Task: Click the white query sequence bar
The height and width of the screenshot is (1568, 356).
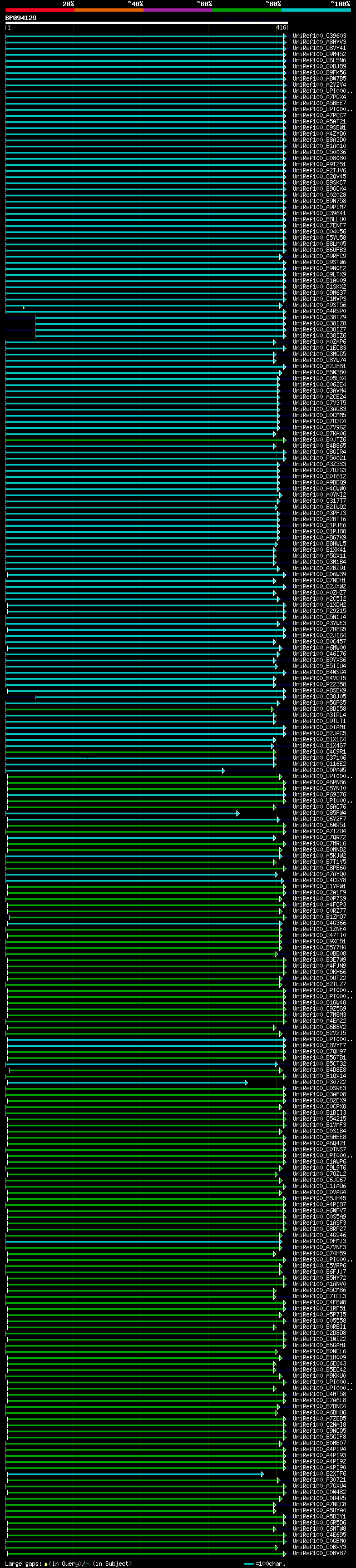Action: [147, 23]
